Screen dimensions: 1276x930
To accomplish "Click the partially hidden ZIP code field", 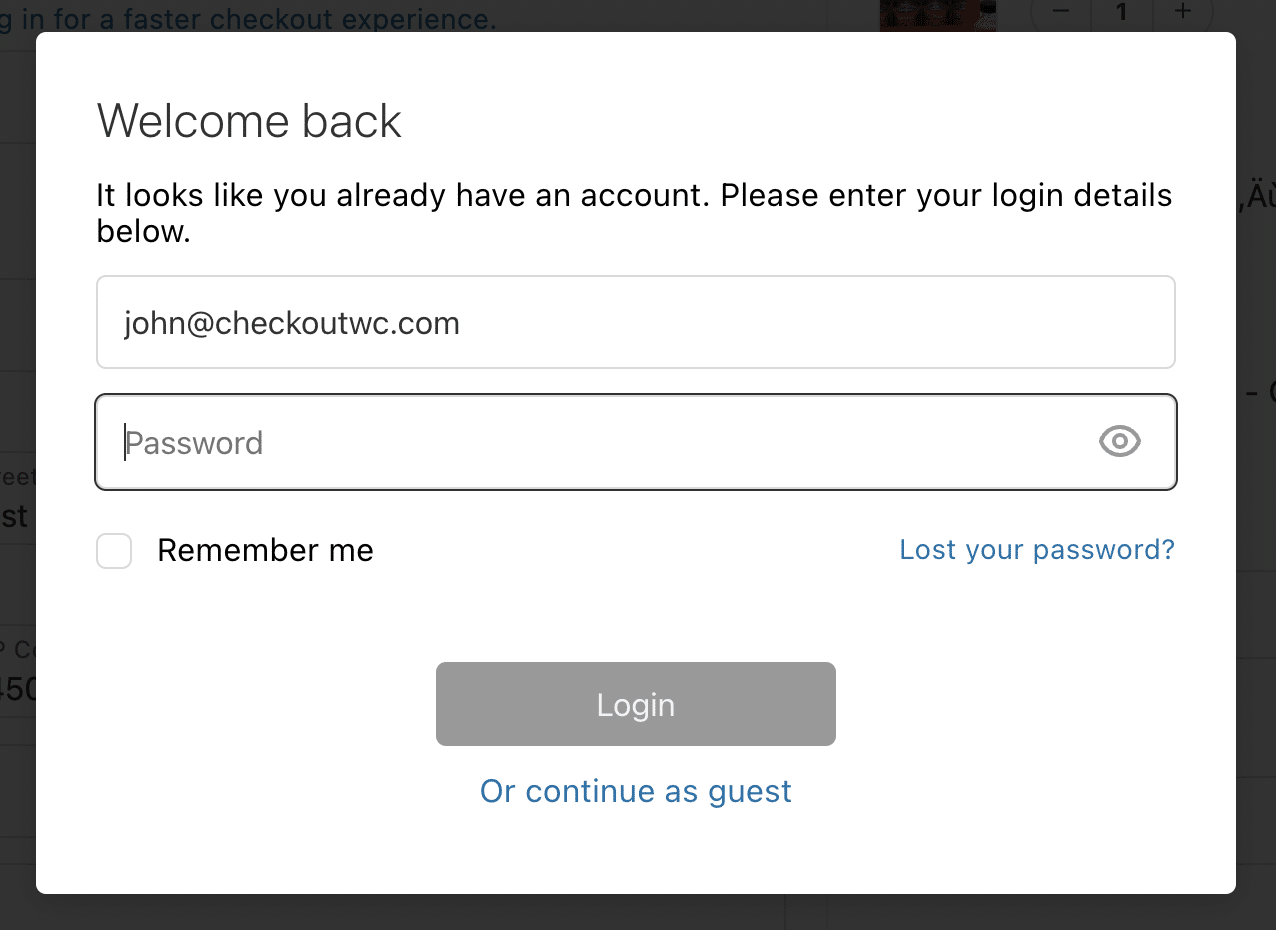I will coord(17,672).
